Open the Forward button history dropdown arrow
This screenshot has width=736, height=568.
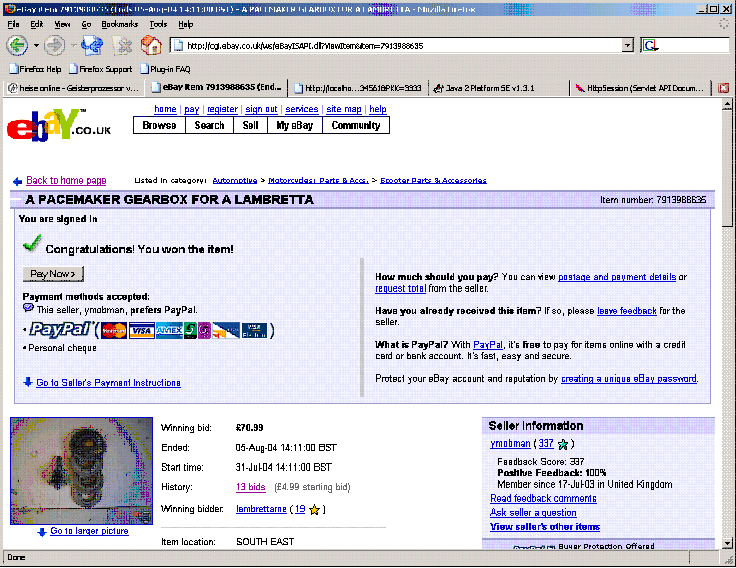click(74, 46)
